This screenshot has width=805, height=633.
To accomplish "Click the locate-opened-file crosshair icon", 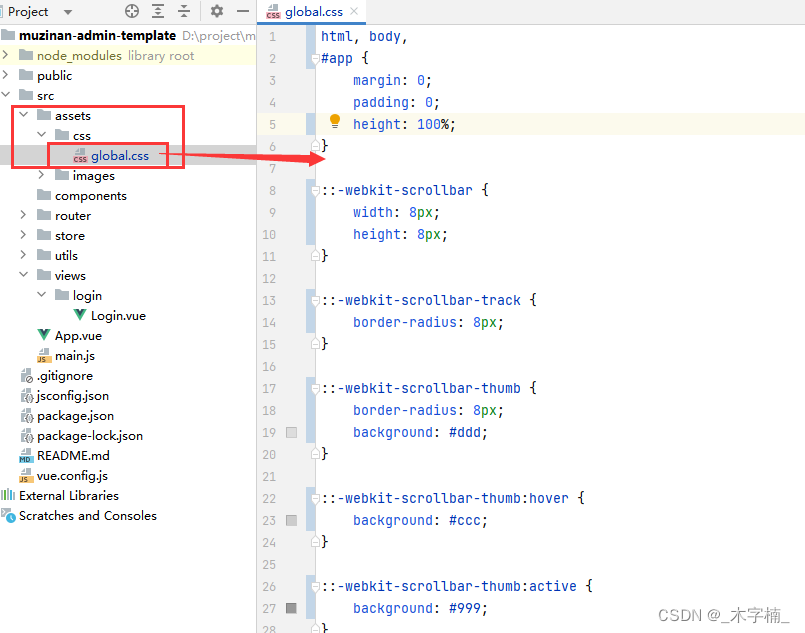I will [x=132, y=11].
